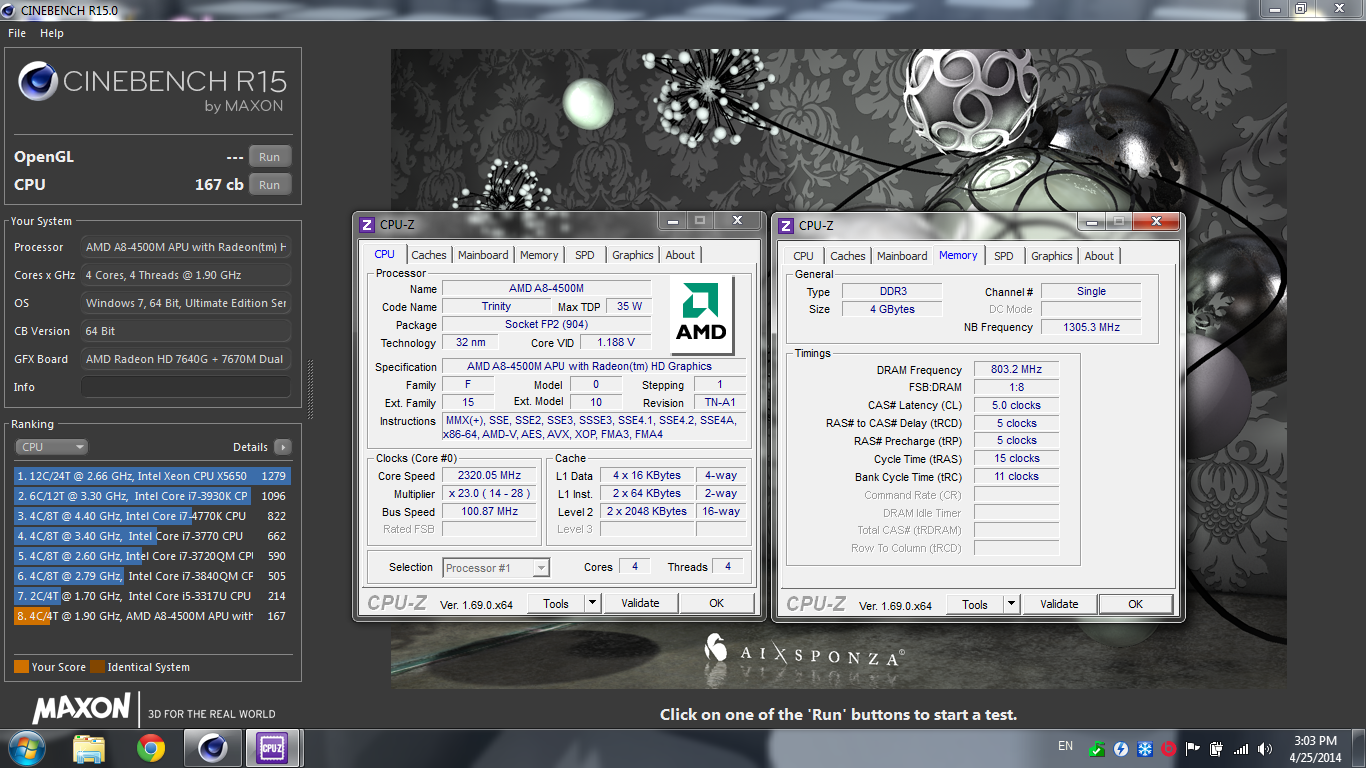
Task: Open Windows Explorer from the taskbar
Action: (x=89, y=747)
